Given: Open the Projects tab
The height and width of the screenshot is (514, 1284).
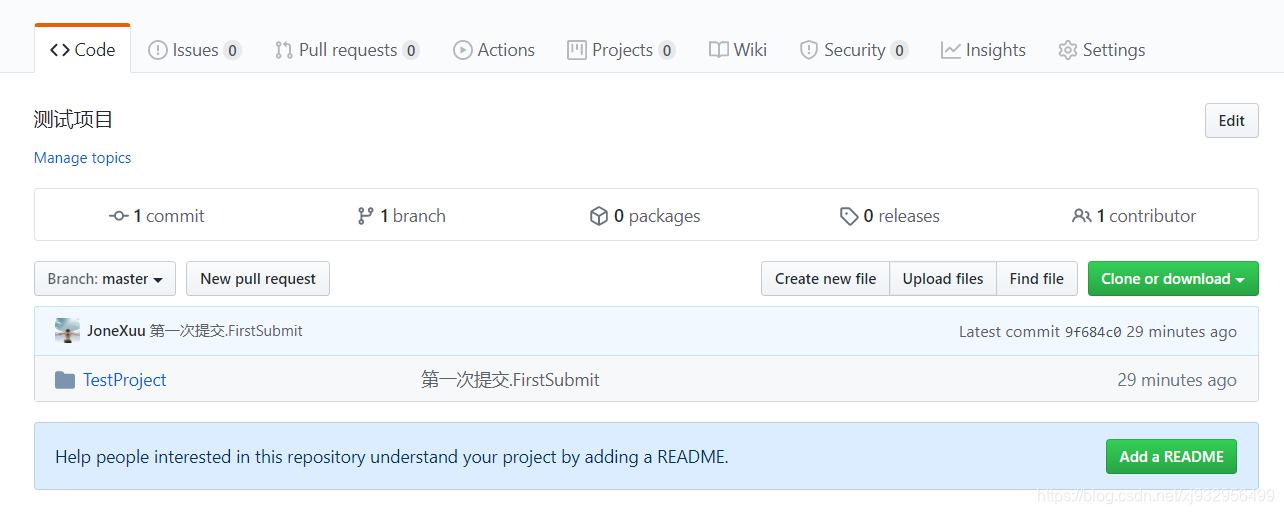Looking at the screenshot, I should 621,50.
